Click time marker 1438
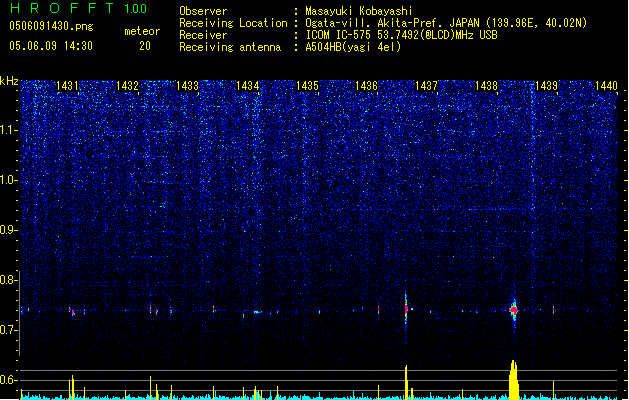 pos(487,86)
